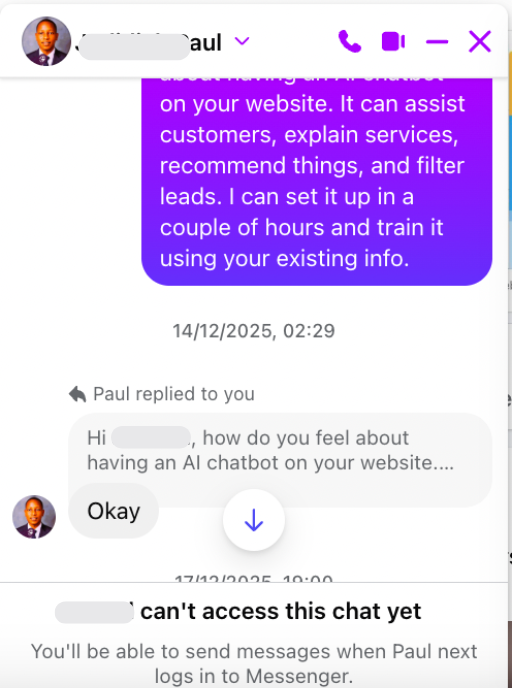The height and width of the screenshot is (688, 512).
Task: Click the purple AI chatbot message bubble
Action: [317, 181]
